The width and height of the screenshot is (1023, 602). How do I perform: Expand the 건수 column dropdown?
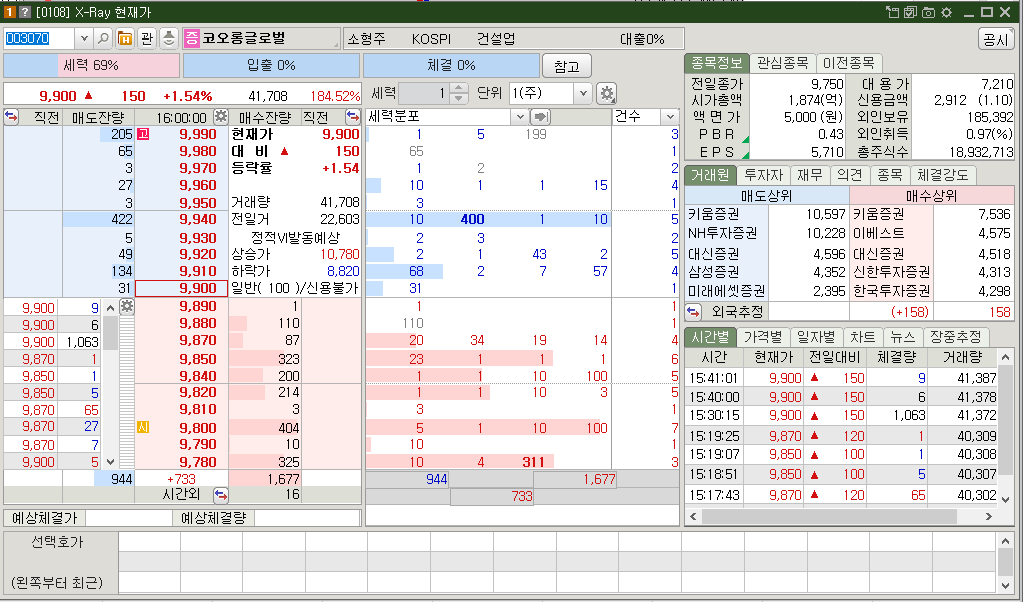pyautogui.click(x=670, y=117)
